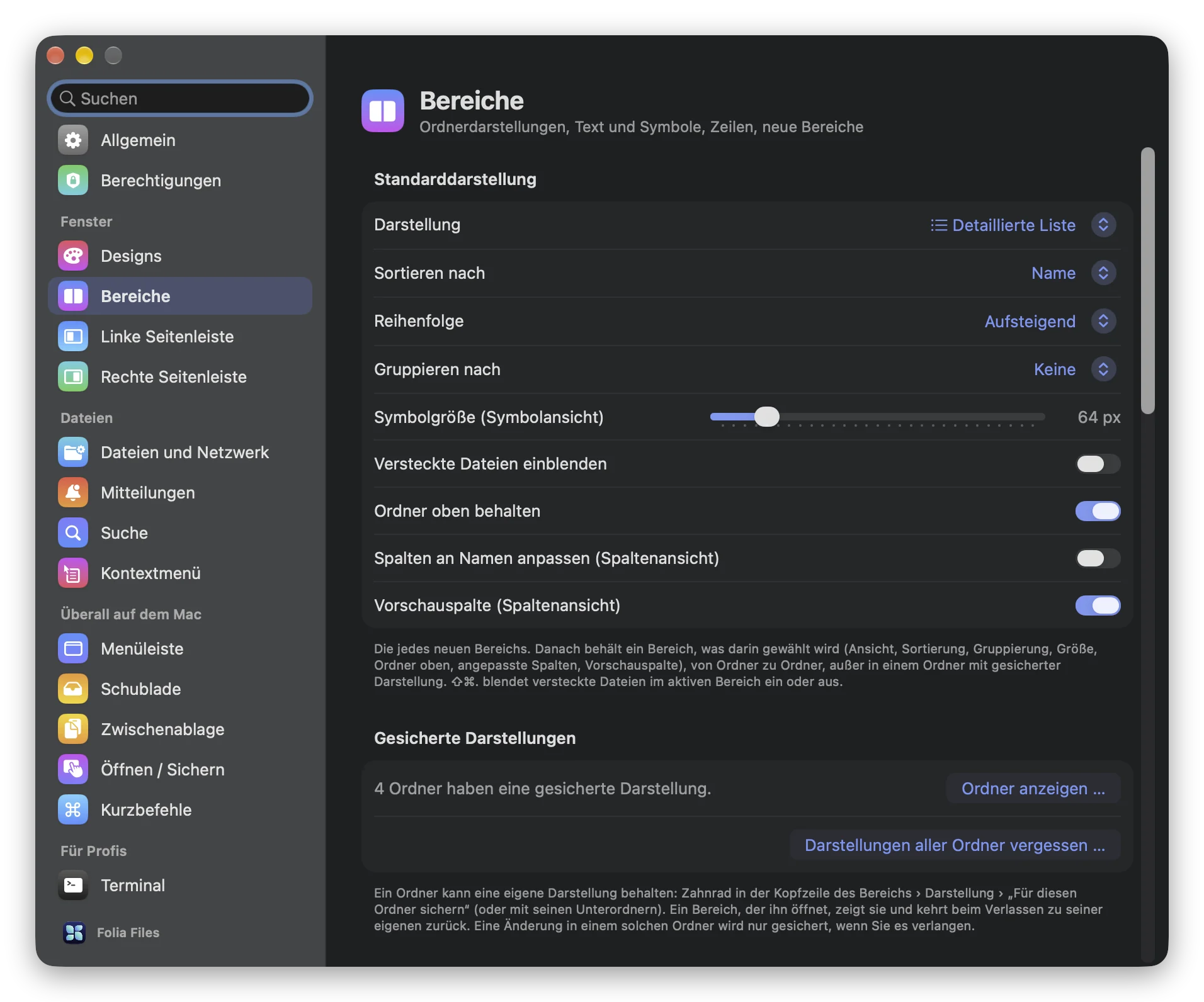Select the Zwischenablage clipboard icon
The image size is (1204, 1002).
tap(73, 729)
